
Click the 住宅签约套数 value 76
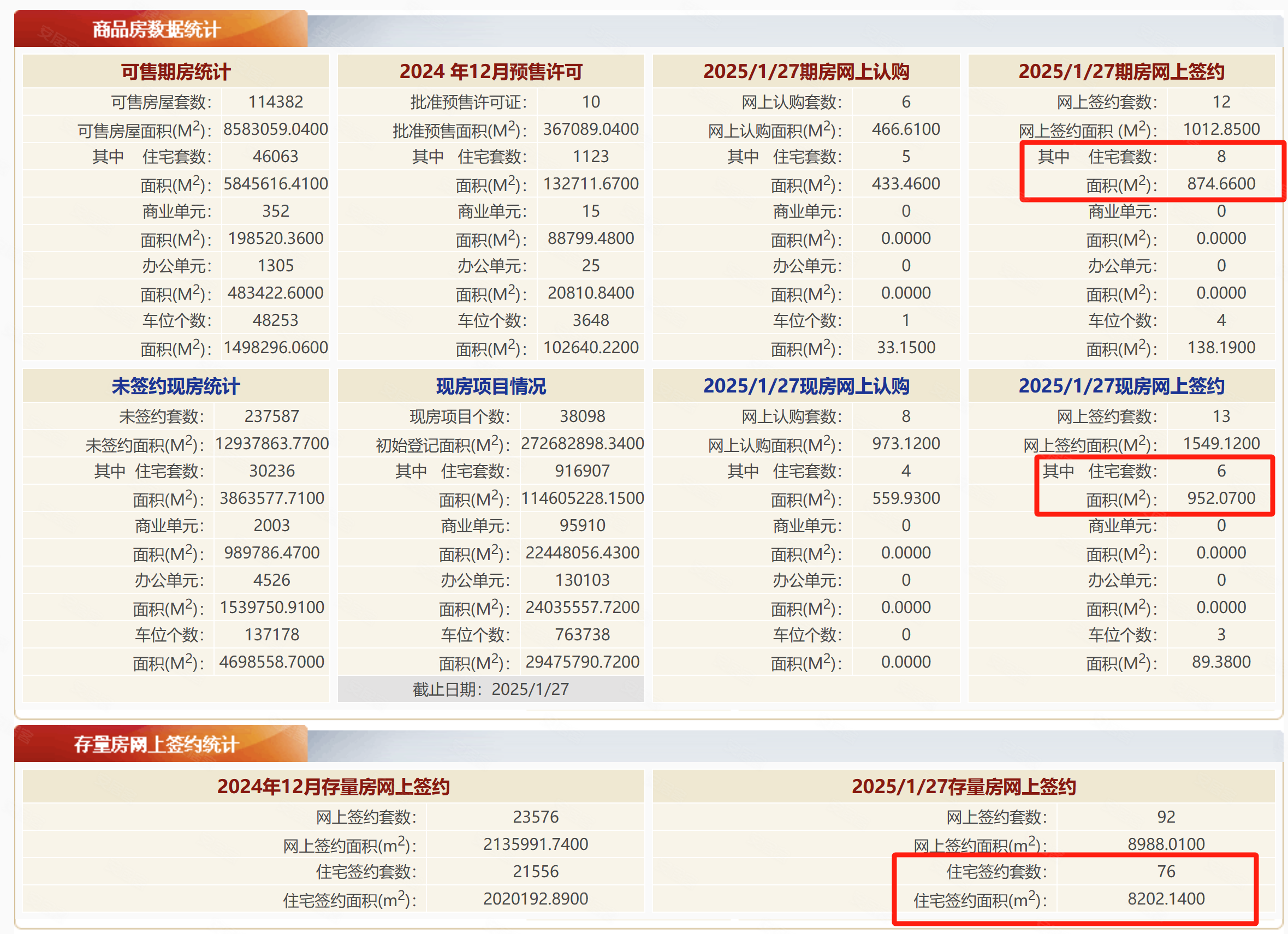click(x=1165, y=871)
